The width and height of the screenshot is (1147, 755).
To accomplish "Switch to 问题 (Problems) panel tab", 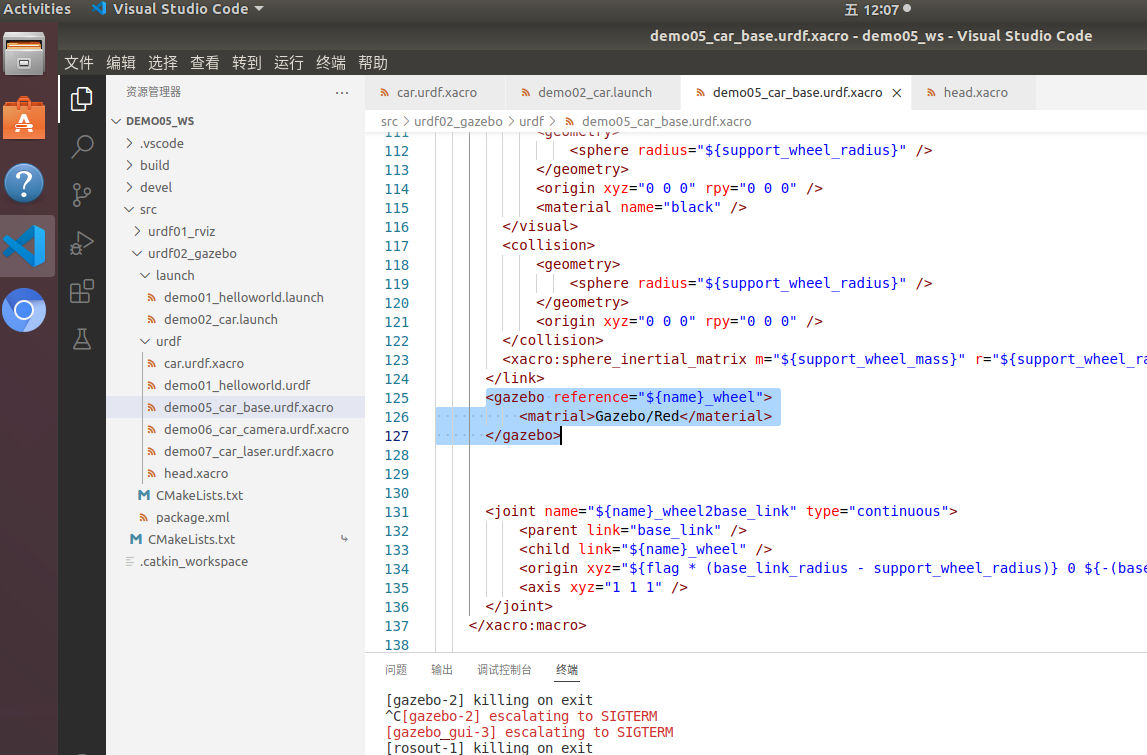I will 396,669.
